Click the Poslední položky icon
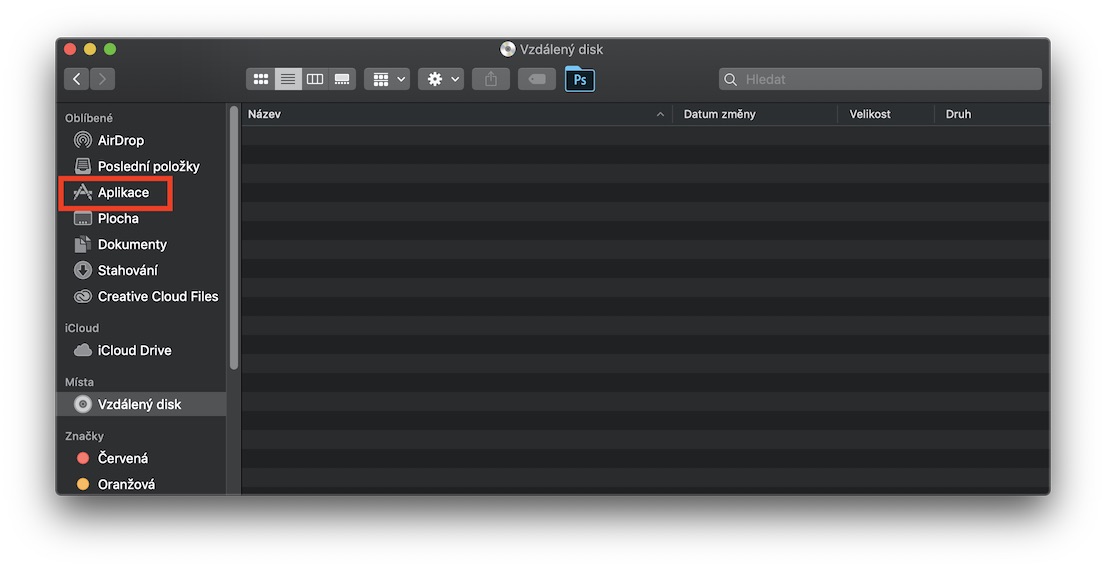Viewport: 1106px width, 569px height. pos(83,166)
